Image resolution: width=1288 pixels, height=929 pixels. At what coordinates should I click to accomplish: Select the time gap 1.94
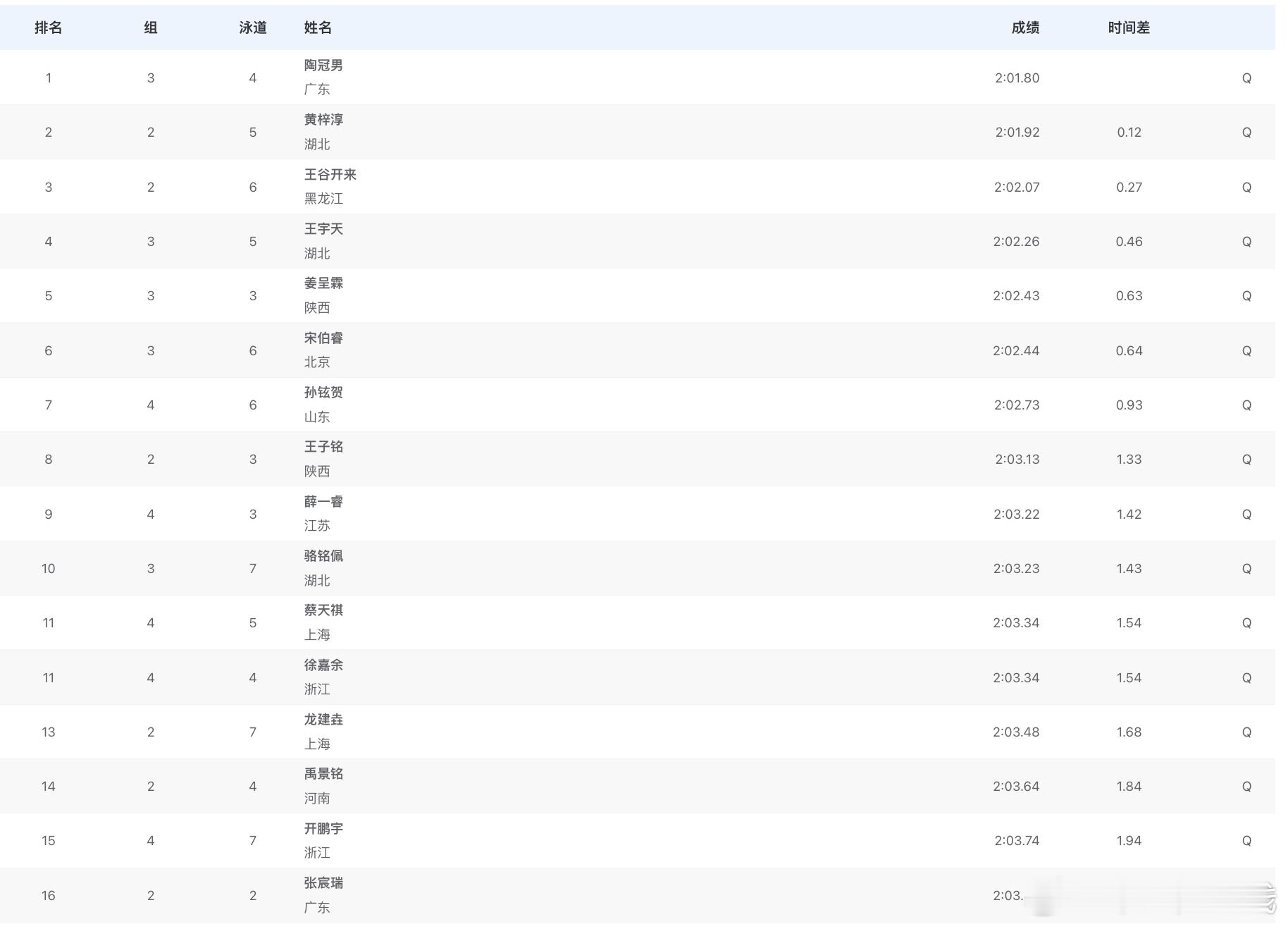coord(1129,841)
